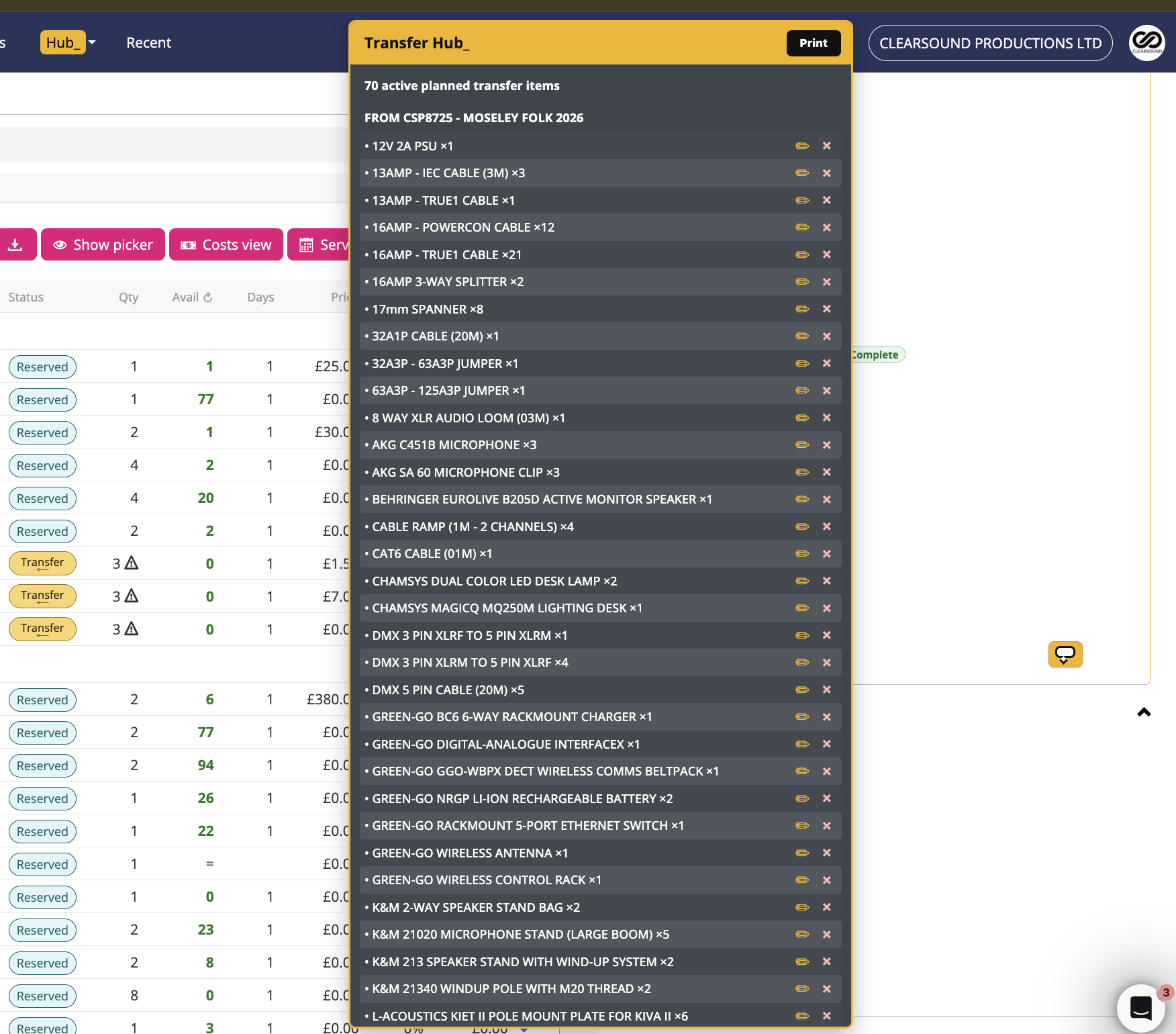Viewport: 1176px width, 1034px height.
Task: Delete the AKG SA 60 MICROPHONE CLIP transfer
Action: 827,472
